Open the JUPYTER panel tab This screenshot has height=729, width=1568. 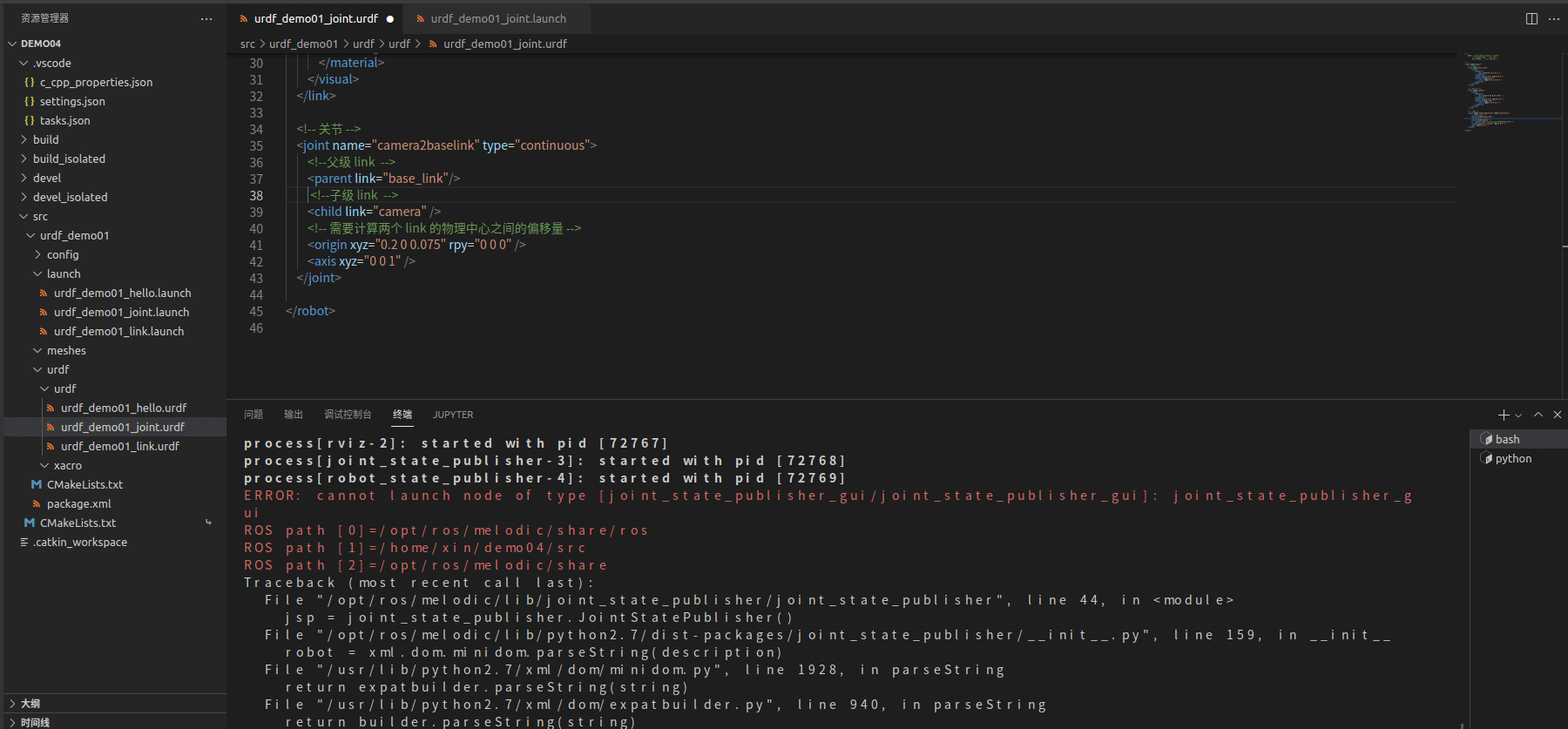pos(453,415)
